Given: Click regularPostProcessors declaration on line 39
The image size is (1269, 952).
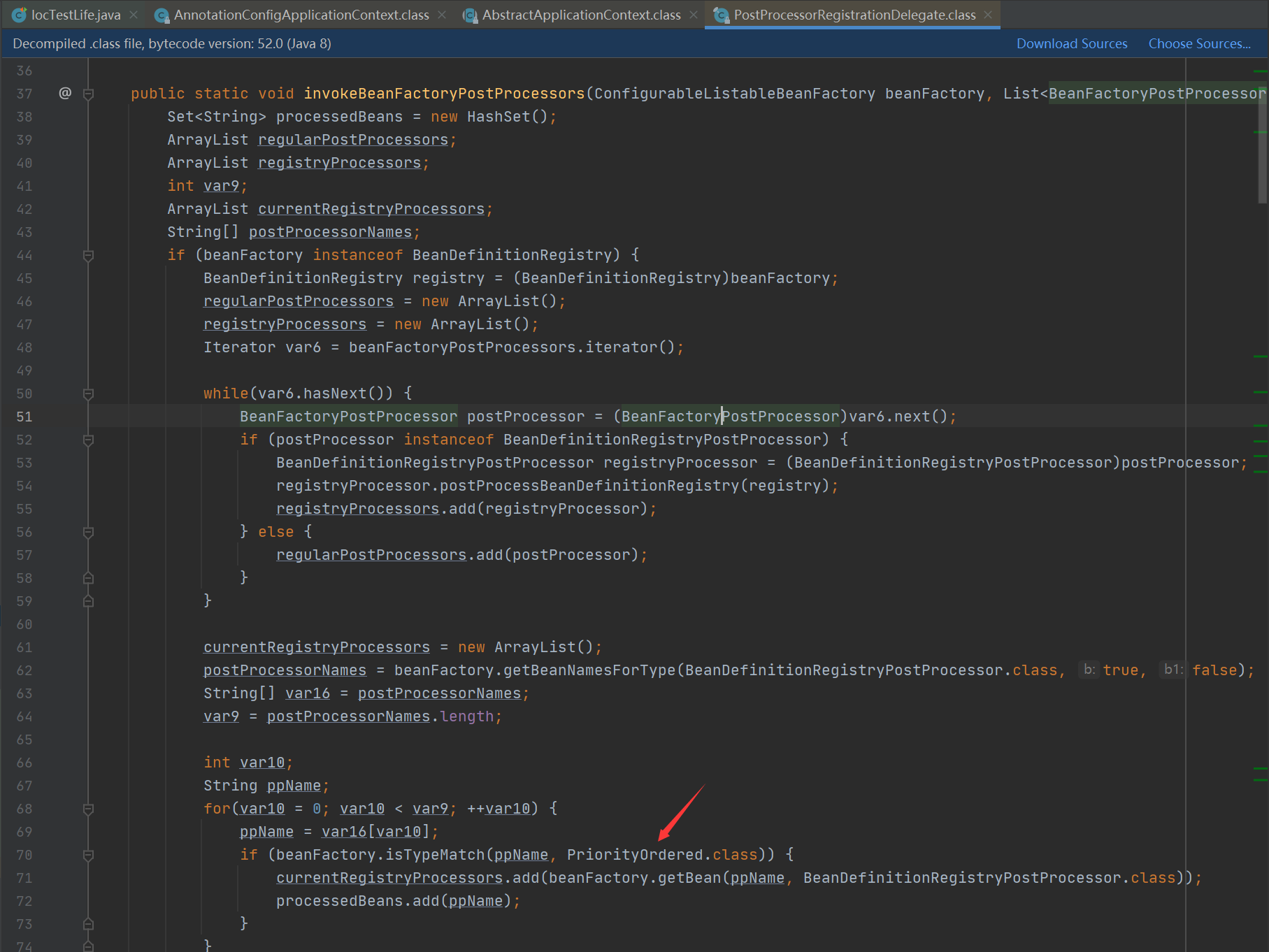Looking at the screenshot, I should coord(353,140).
